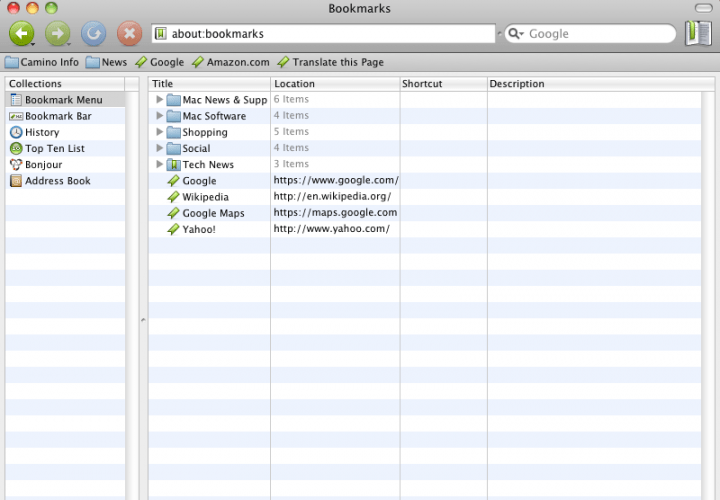Open the Bonjour collection
720x500 pixels.
coord(43,164)
